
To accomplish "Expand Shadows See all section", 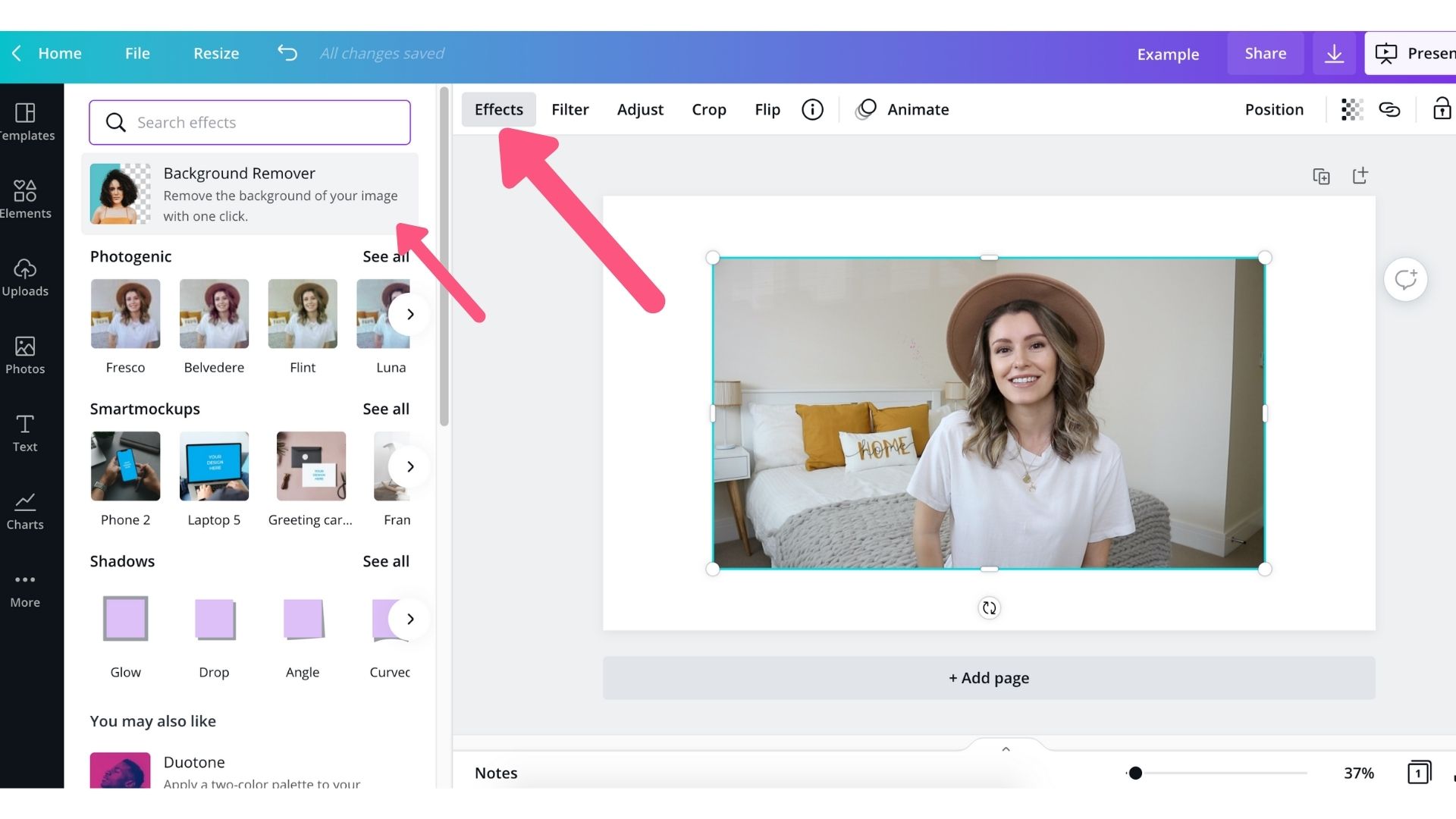I will click(385, 560).
